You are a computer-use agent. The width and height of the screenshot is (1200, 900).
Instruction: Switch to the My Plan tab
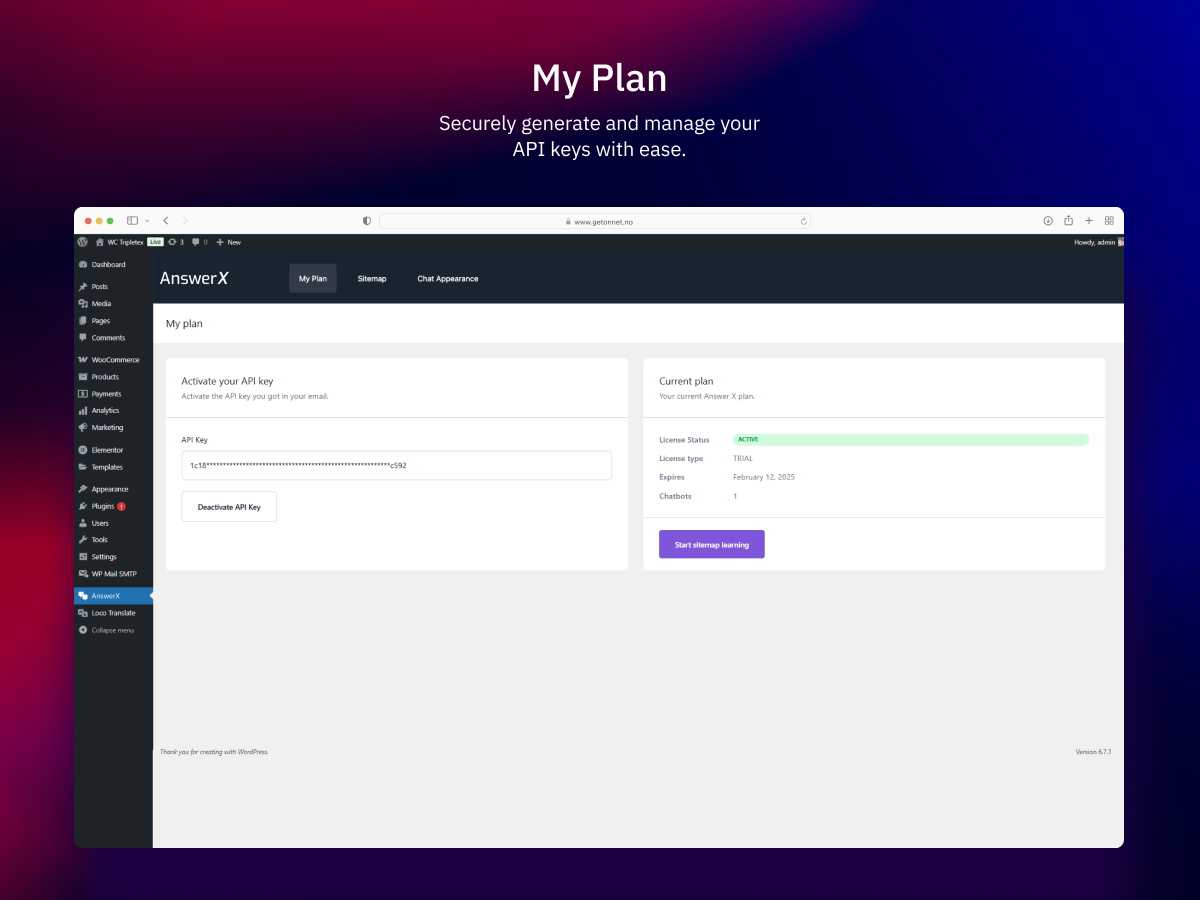coord(313,278)
